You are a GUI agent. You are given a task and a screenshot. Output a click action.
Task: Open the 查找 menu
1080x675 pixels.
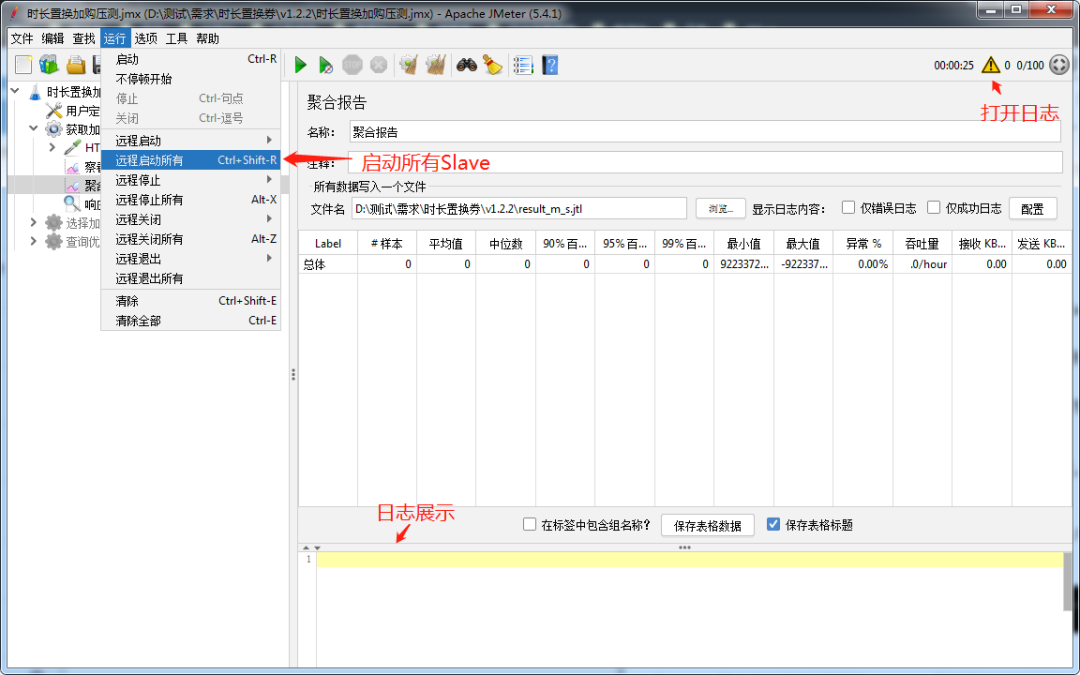84,39
